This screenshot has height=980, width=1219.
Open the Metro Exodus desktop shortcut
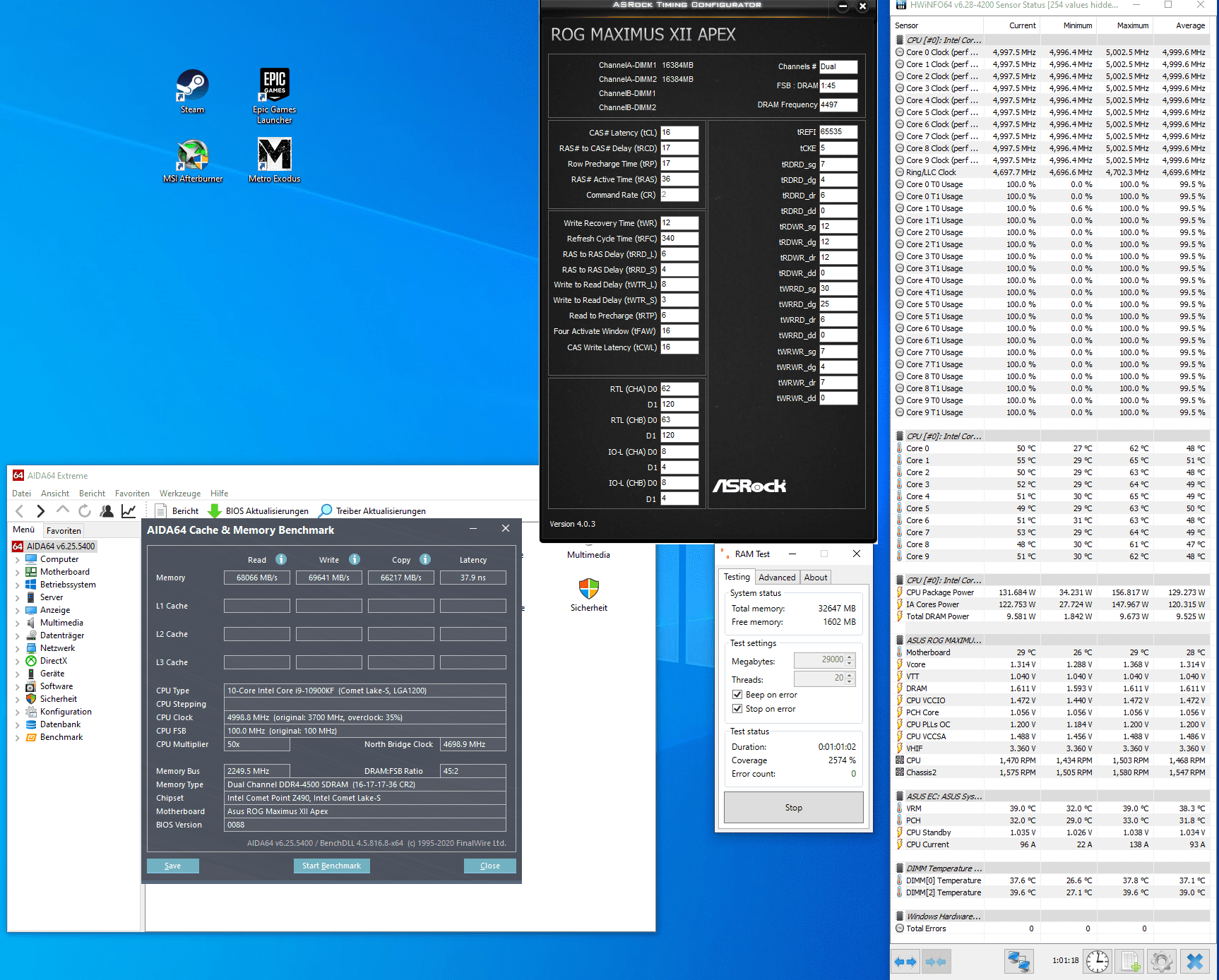(x=275, y=160)
